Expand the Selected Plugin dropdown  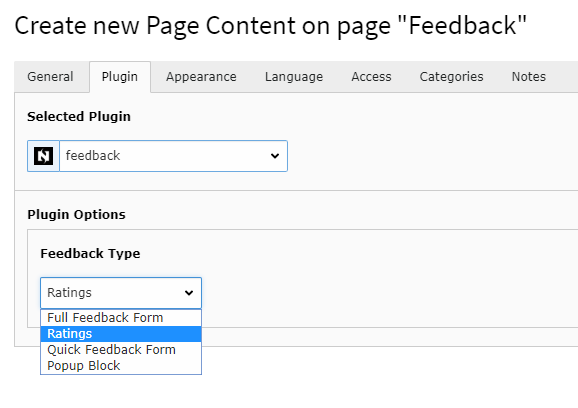tap(173, 156)
